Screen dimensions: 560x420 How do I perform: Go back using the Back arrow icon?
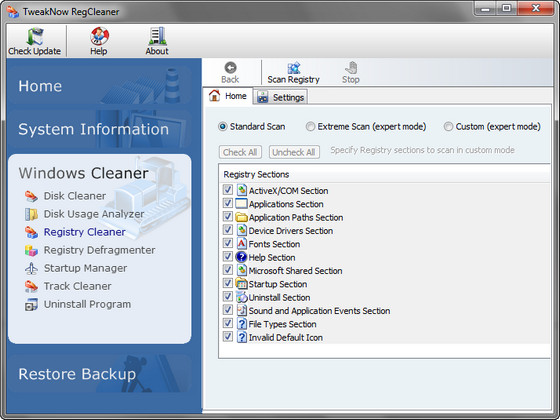(230, 68)
